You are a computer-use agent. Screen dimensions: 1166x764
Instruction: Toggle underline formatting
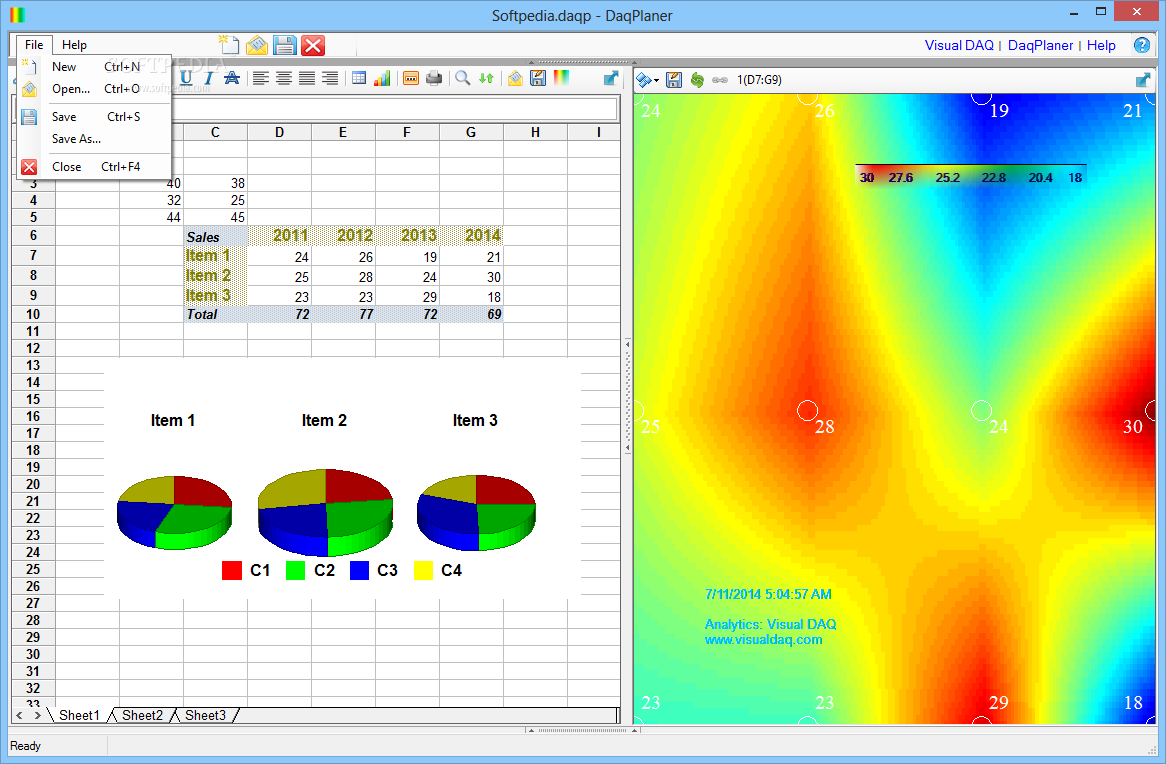pos(186,78)
